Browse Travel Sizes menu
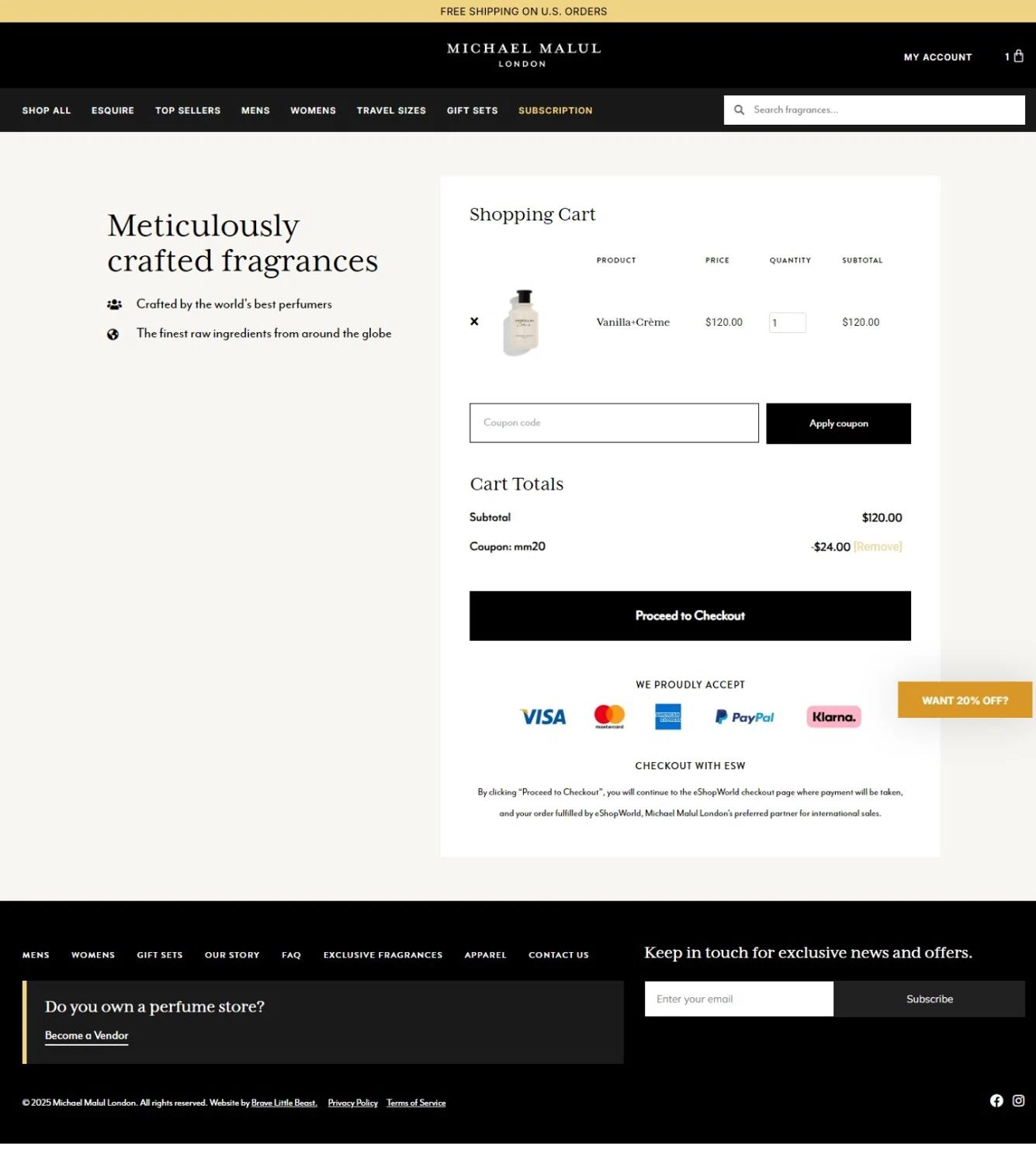Viewport: 1036px width, 1164px height. (391, 110)
